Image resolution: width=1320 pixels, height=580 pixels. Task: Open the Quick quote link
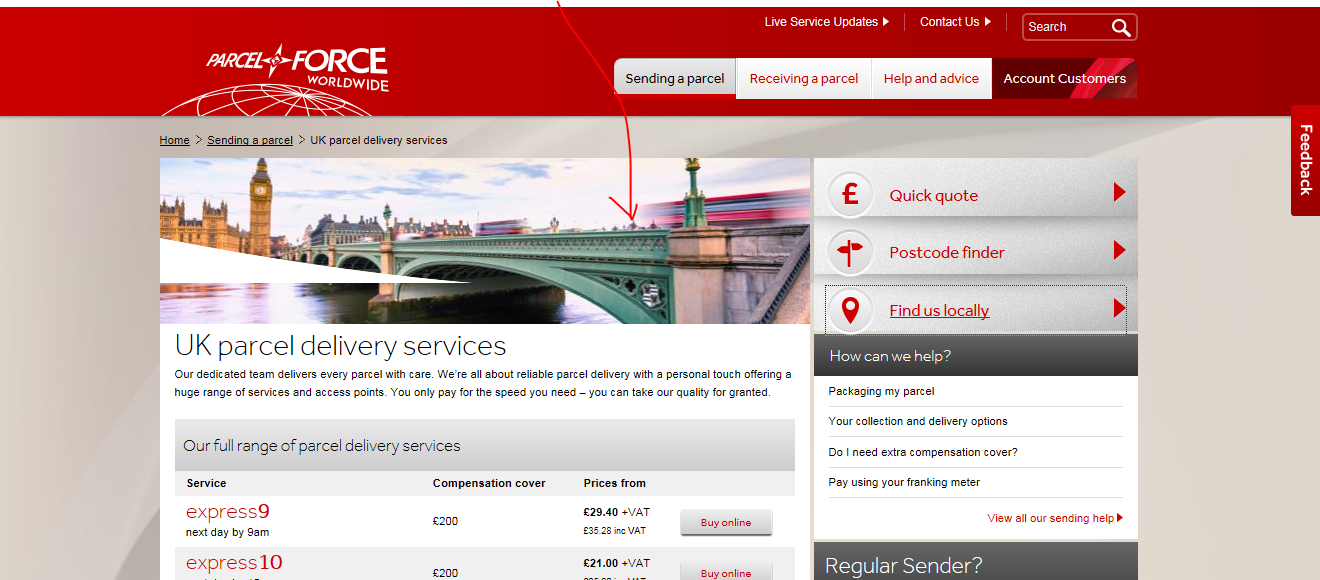[934, 196]
